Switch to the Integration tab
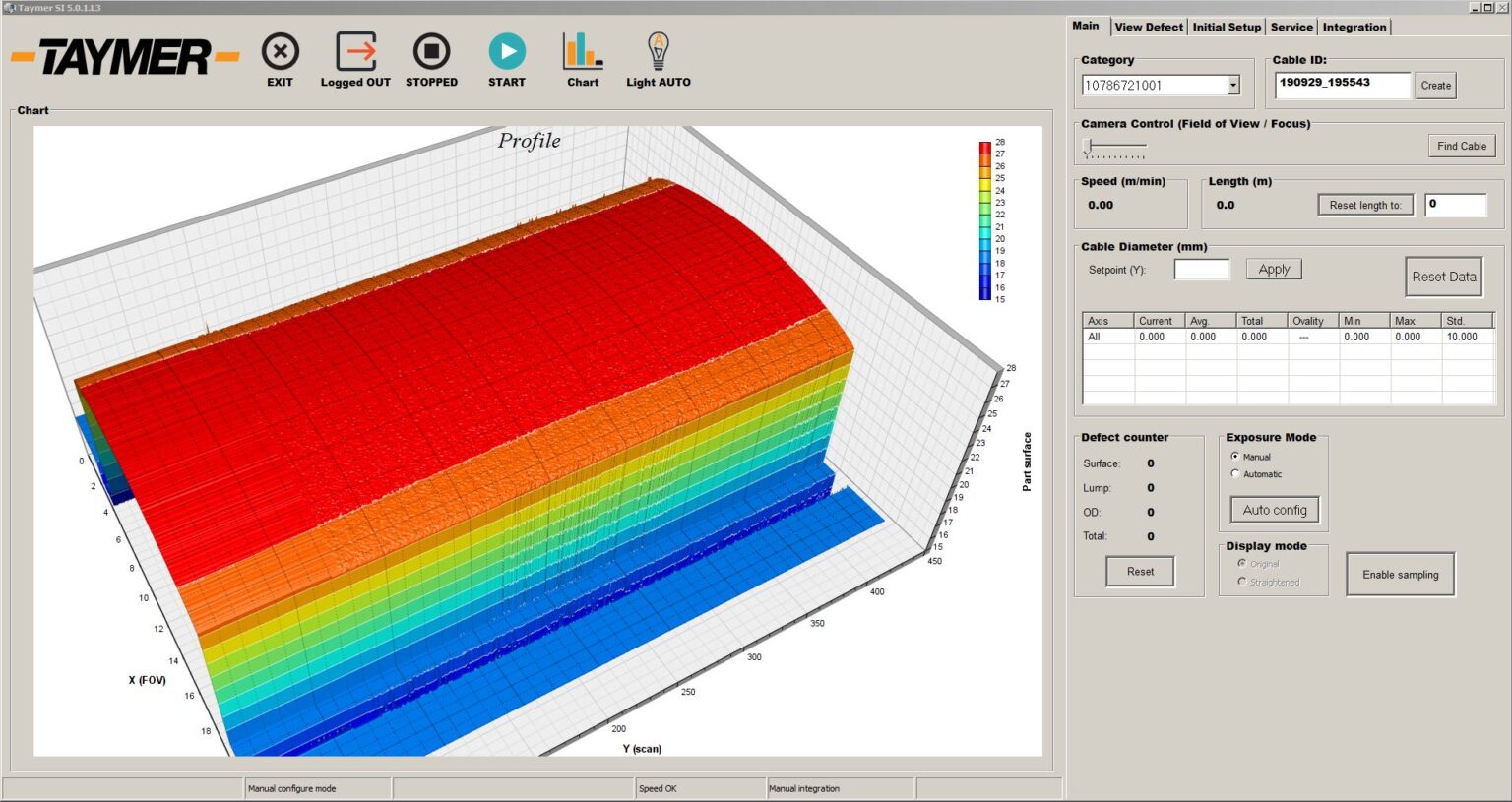1512x802 pixels. click(1354, 27)
